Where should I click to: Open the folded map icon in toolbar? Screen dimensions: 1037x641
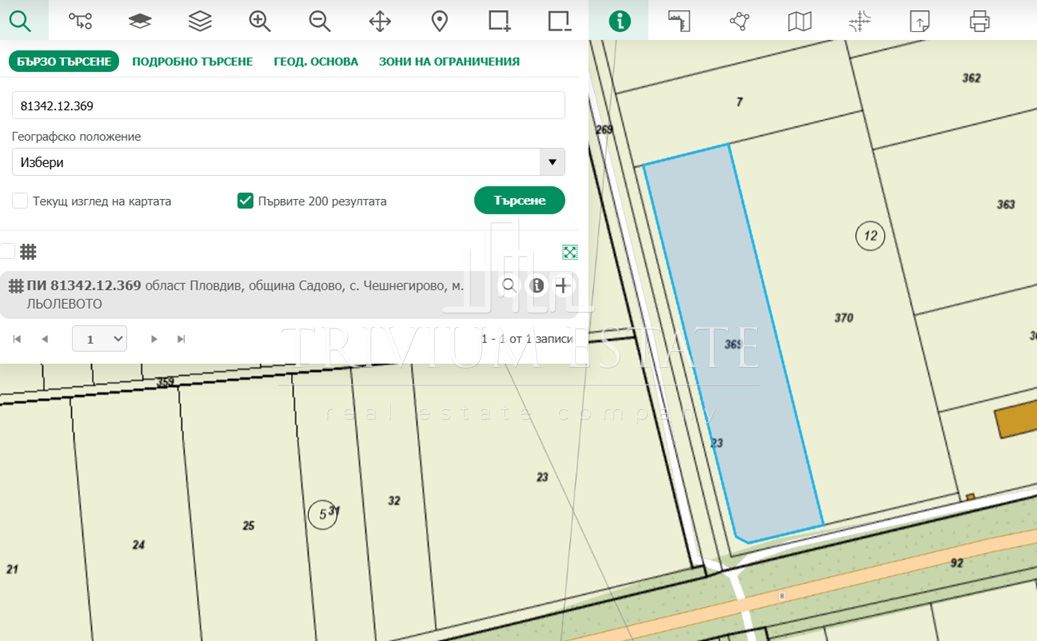point(800,20)
